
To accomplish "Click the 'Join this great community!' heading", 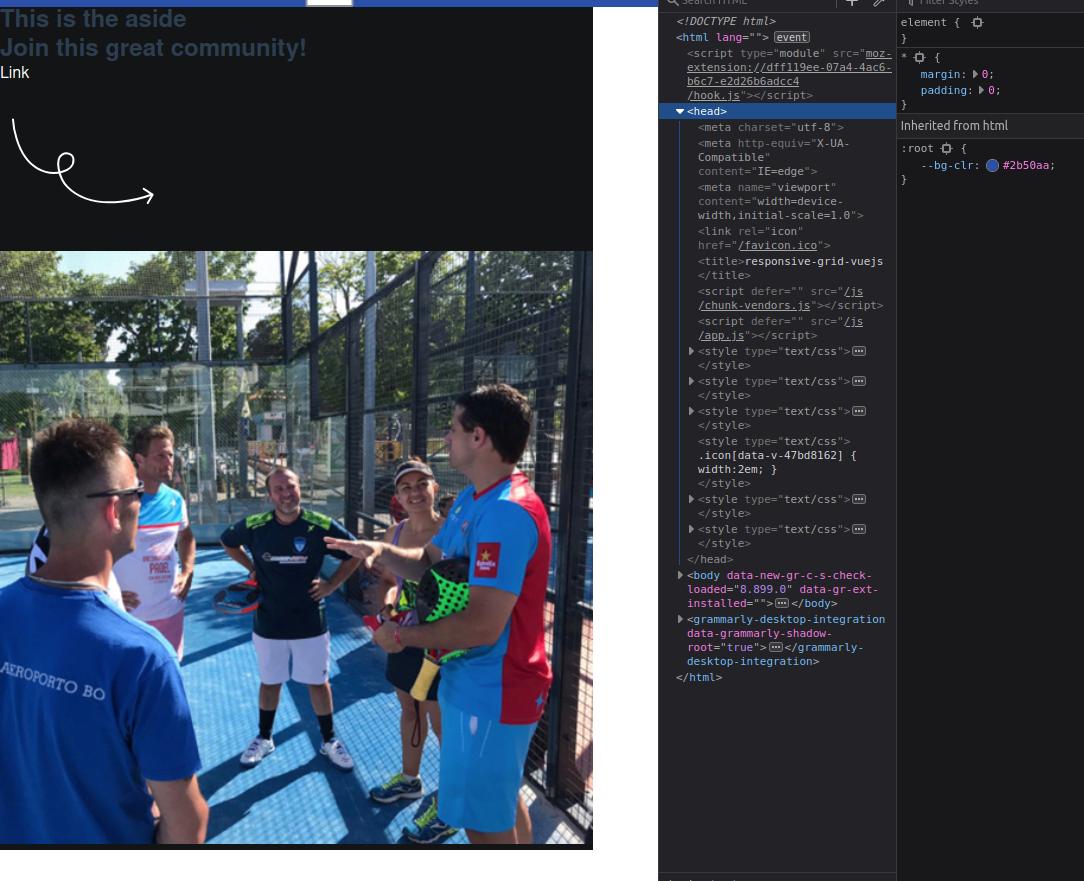I will click(x=153, y=48).
